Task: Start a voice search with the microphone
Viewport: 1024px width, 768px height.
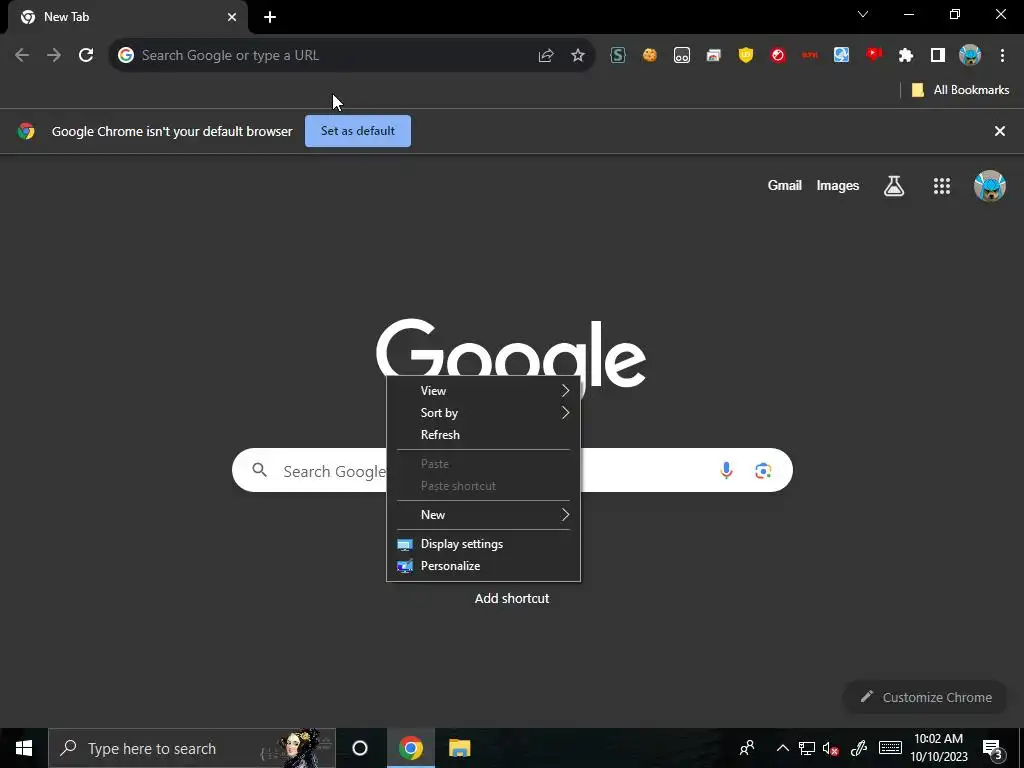Action: tap(726, 470)
